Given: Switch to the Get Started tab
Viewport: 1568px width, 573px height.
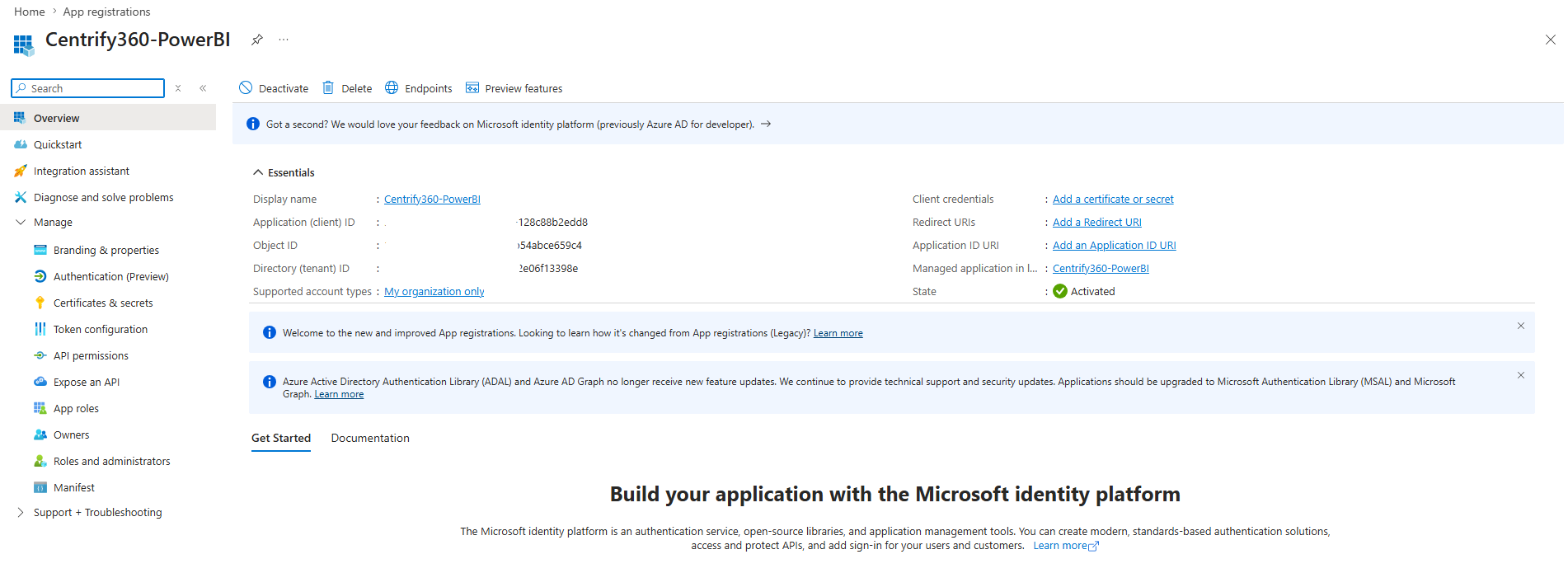Looking at the screenshot, I should click(x=281, y=438).
